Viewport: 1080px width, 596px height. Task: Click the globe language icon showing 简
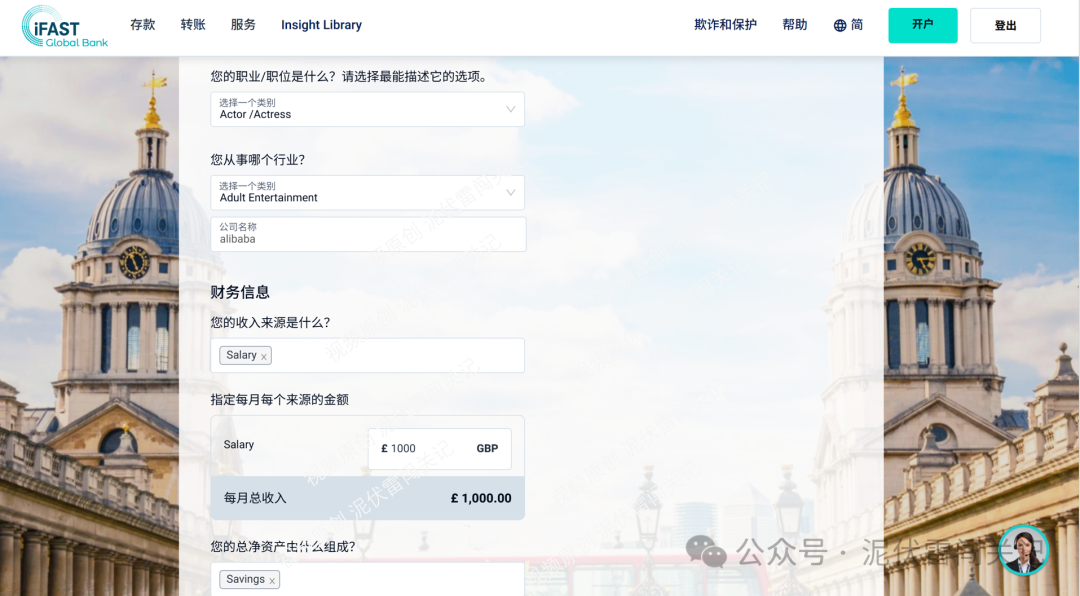tap(847, 25)
